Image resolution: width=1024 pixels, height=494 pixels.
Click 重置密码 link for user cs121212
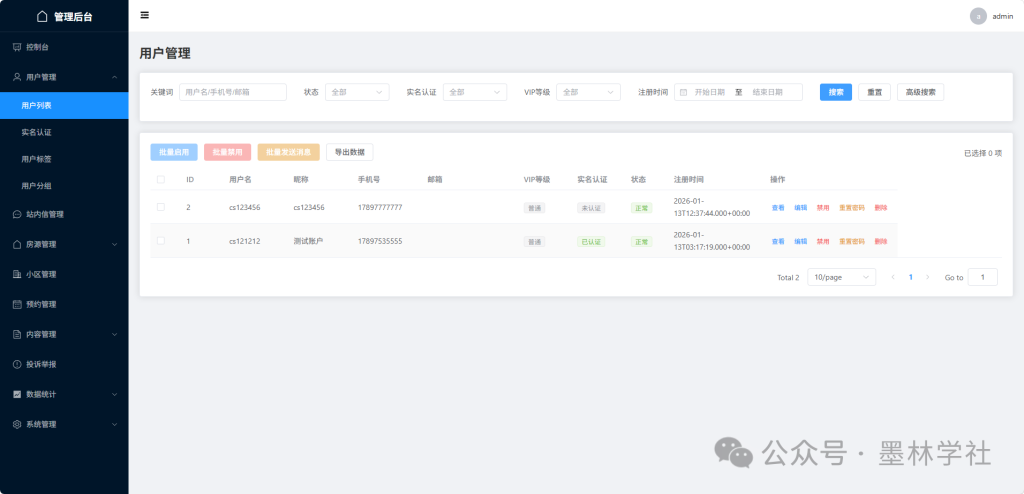(852, 241)
